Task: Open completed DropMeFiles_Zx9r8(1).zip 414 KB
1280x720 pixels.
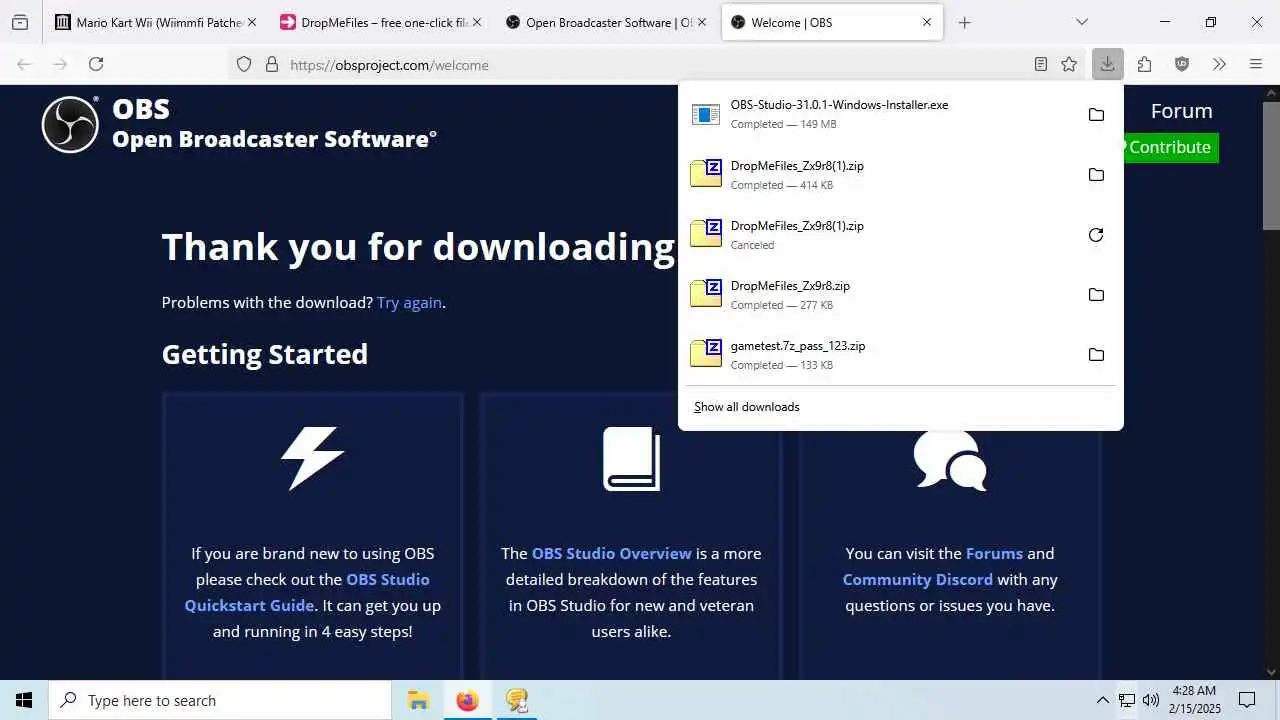Action: point(883,174)
